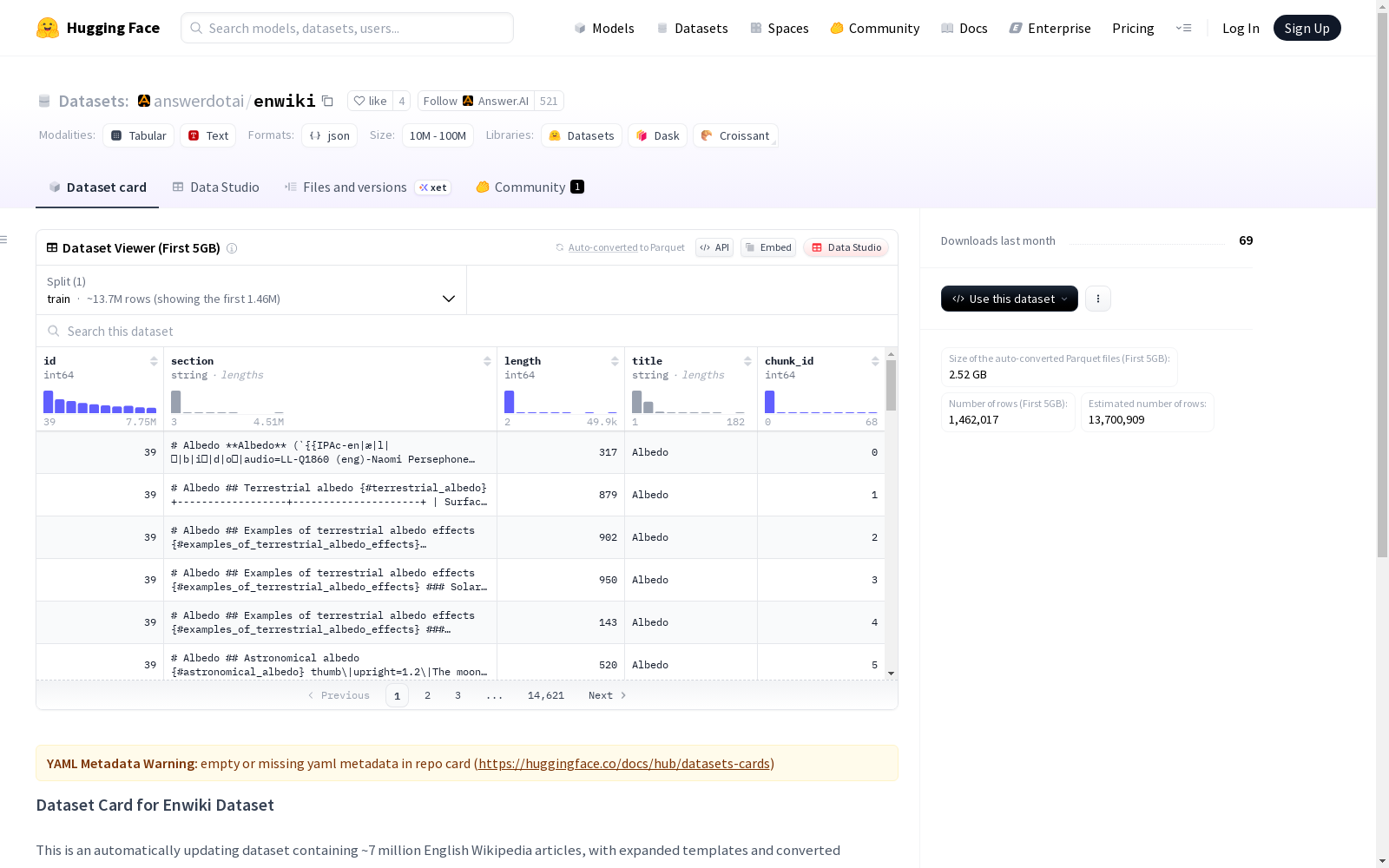Filter by Tabular modality tag

point(139,135)
